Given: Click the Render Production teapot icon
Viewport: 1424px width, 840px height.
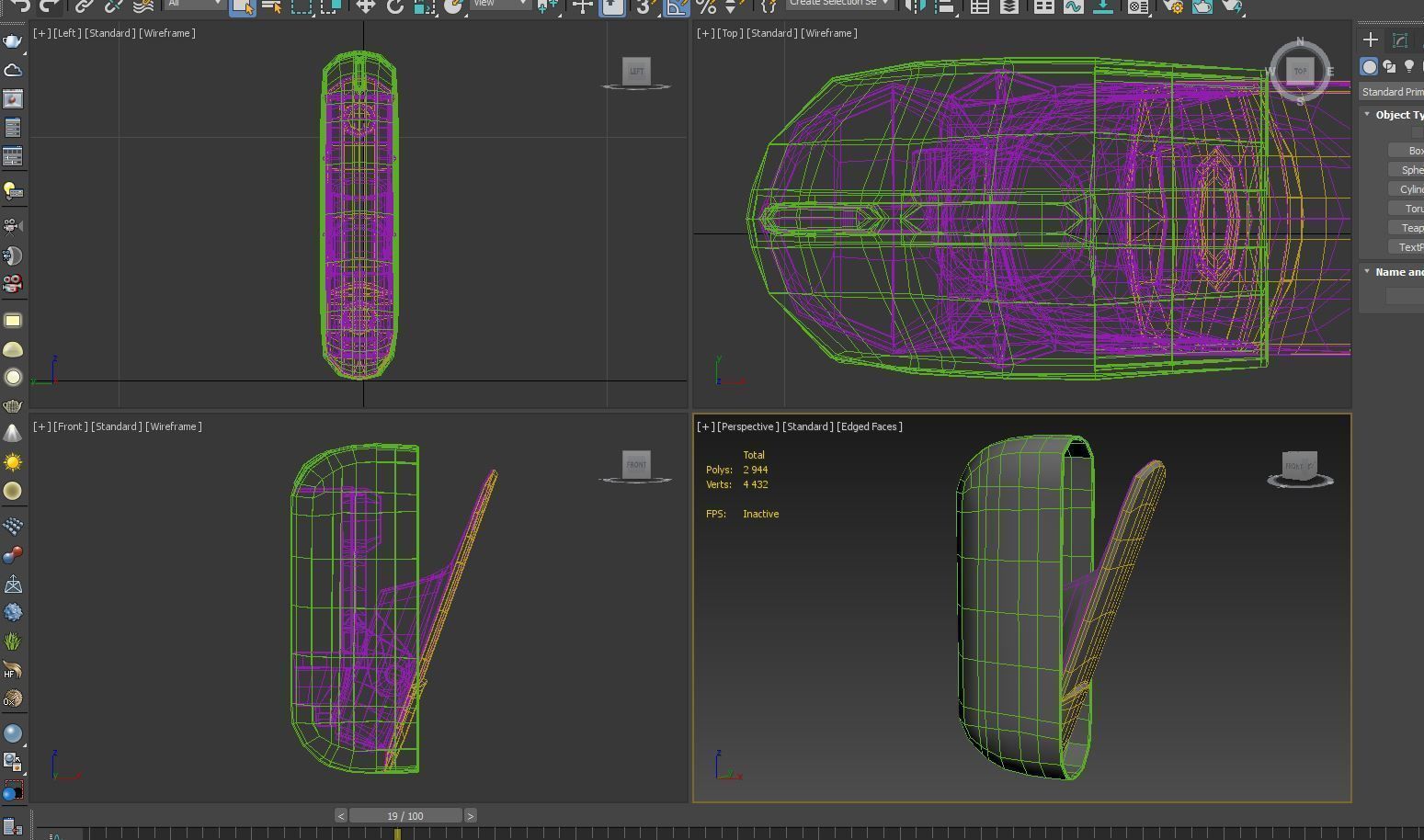Looking at the screenshot, I should tap(1232, 6).
